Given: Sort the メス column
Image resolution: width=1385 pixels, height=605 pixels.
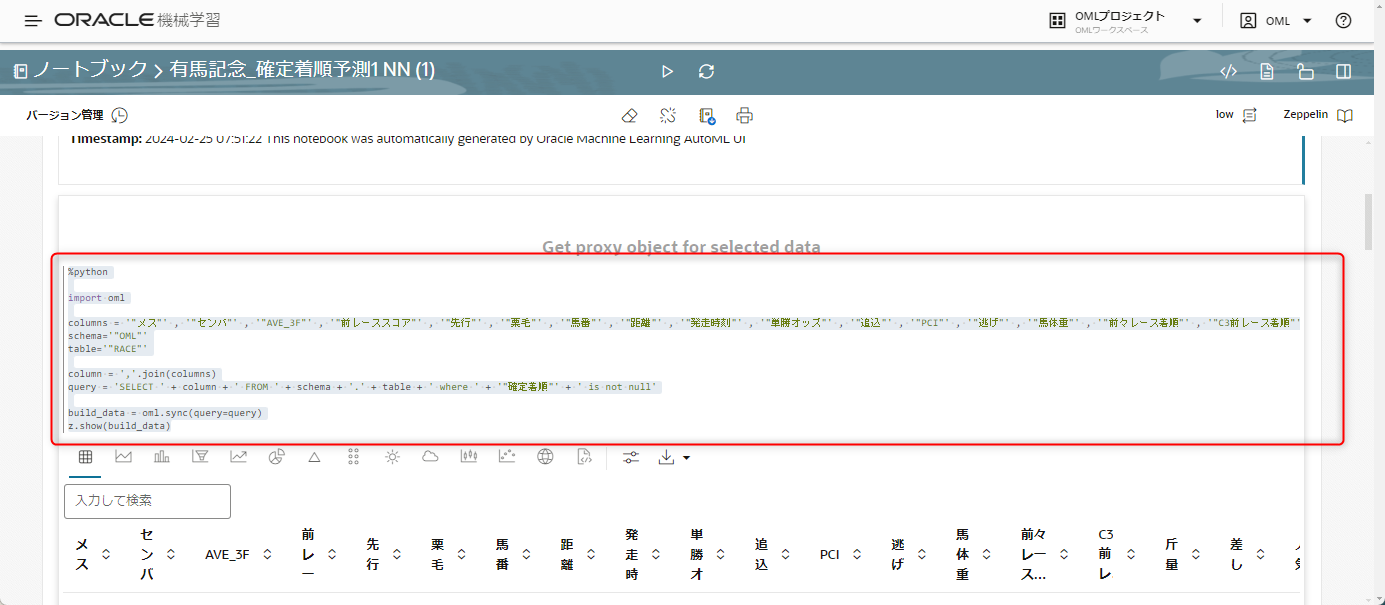Looking at the screenshot, I should point(105,554).
